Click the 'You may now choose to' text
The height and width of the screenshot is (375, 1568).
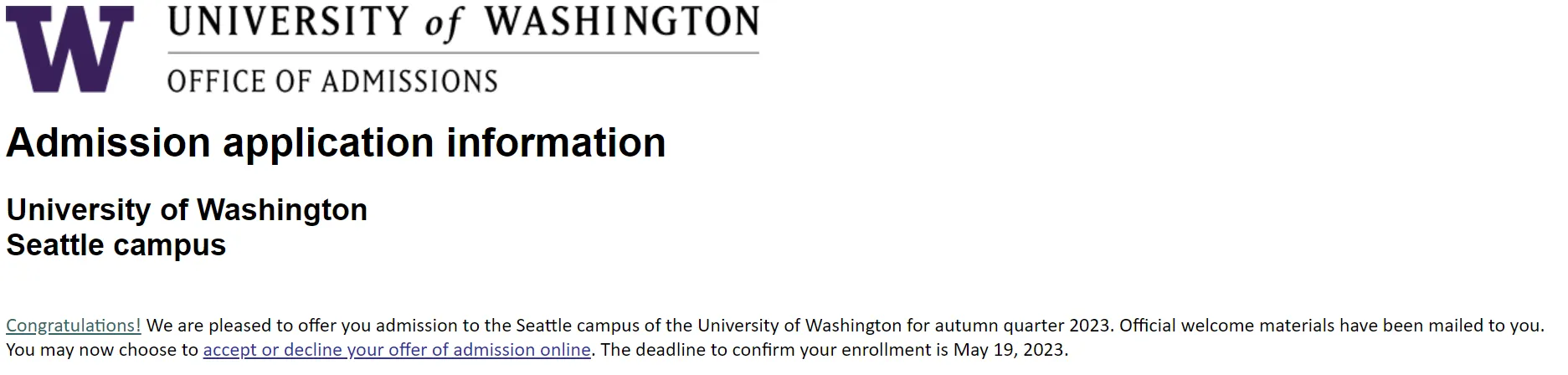click(x=102, y=350)
